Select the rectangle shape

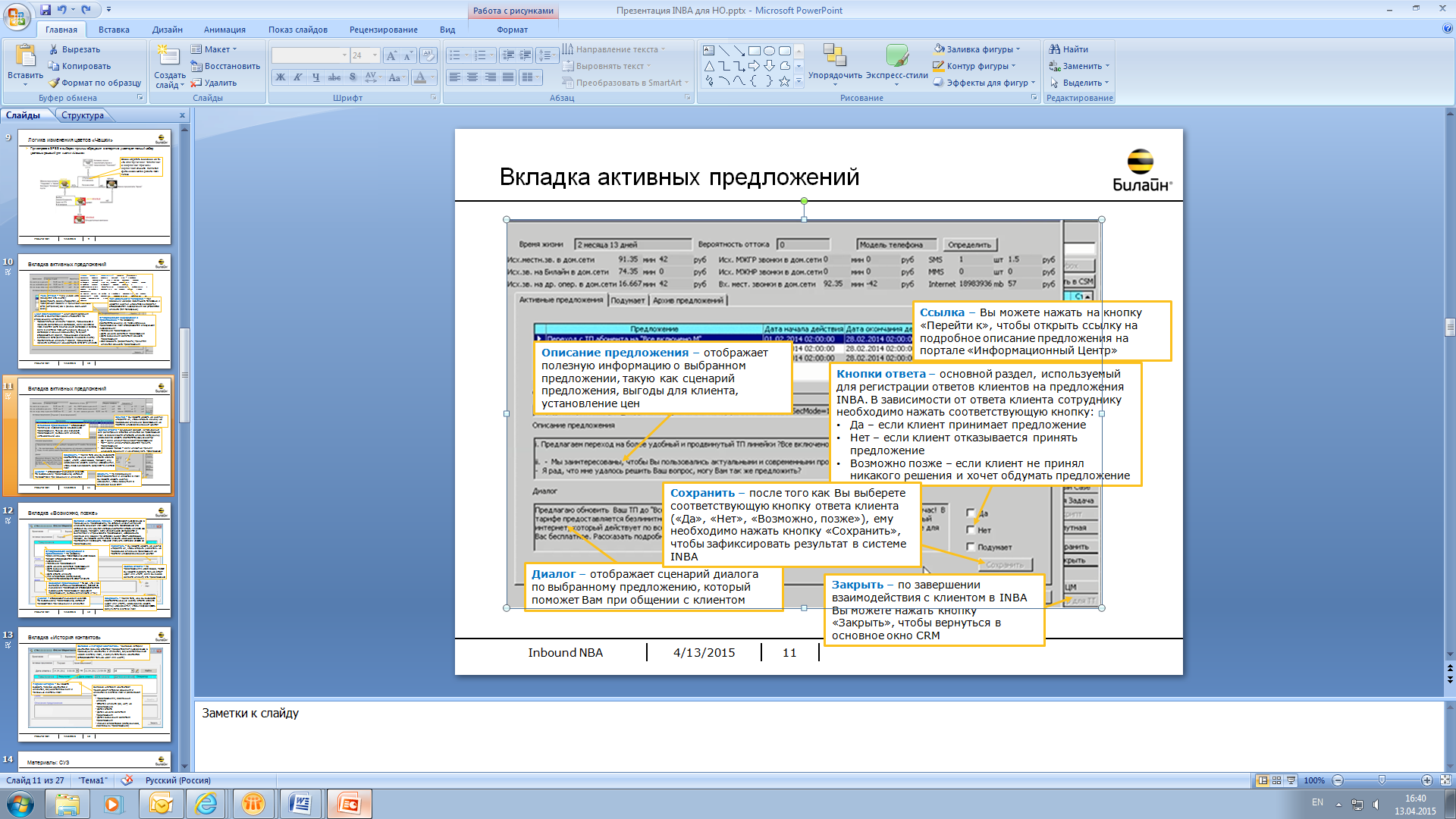(x=754, y=51)
